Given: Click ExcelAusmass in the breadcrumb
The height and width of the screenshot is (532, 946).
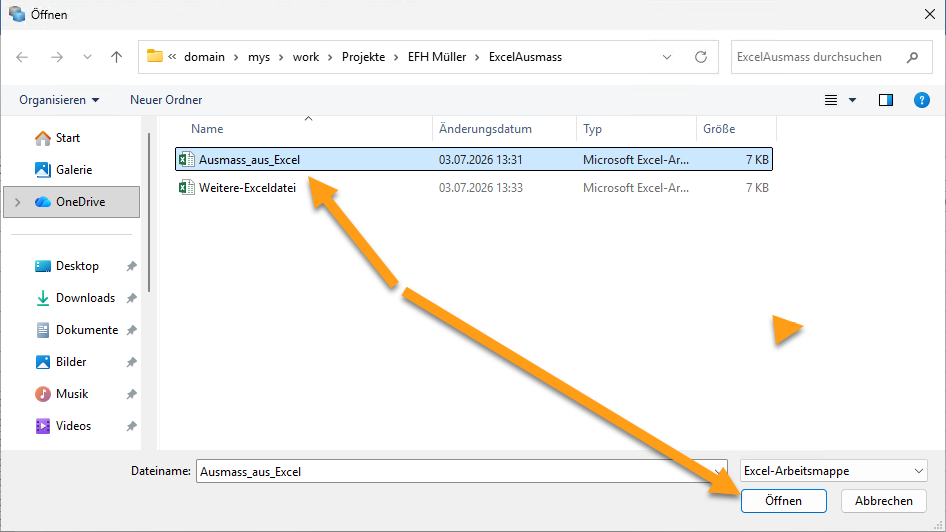Looking at the screenshot, I should (525, 57).
